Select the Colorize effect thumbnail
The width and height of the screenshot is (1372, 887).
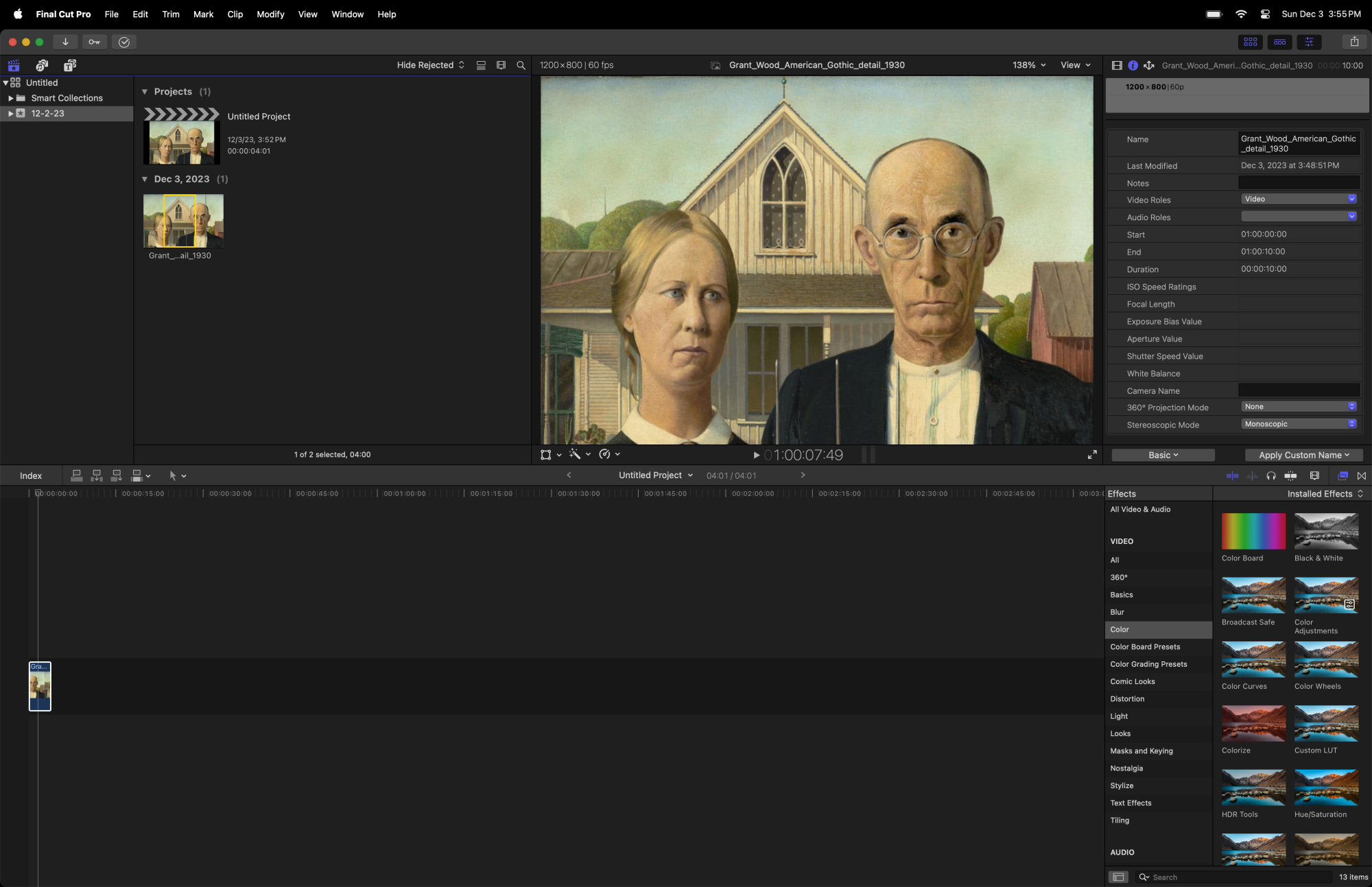1253,723
